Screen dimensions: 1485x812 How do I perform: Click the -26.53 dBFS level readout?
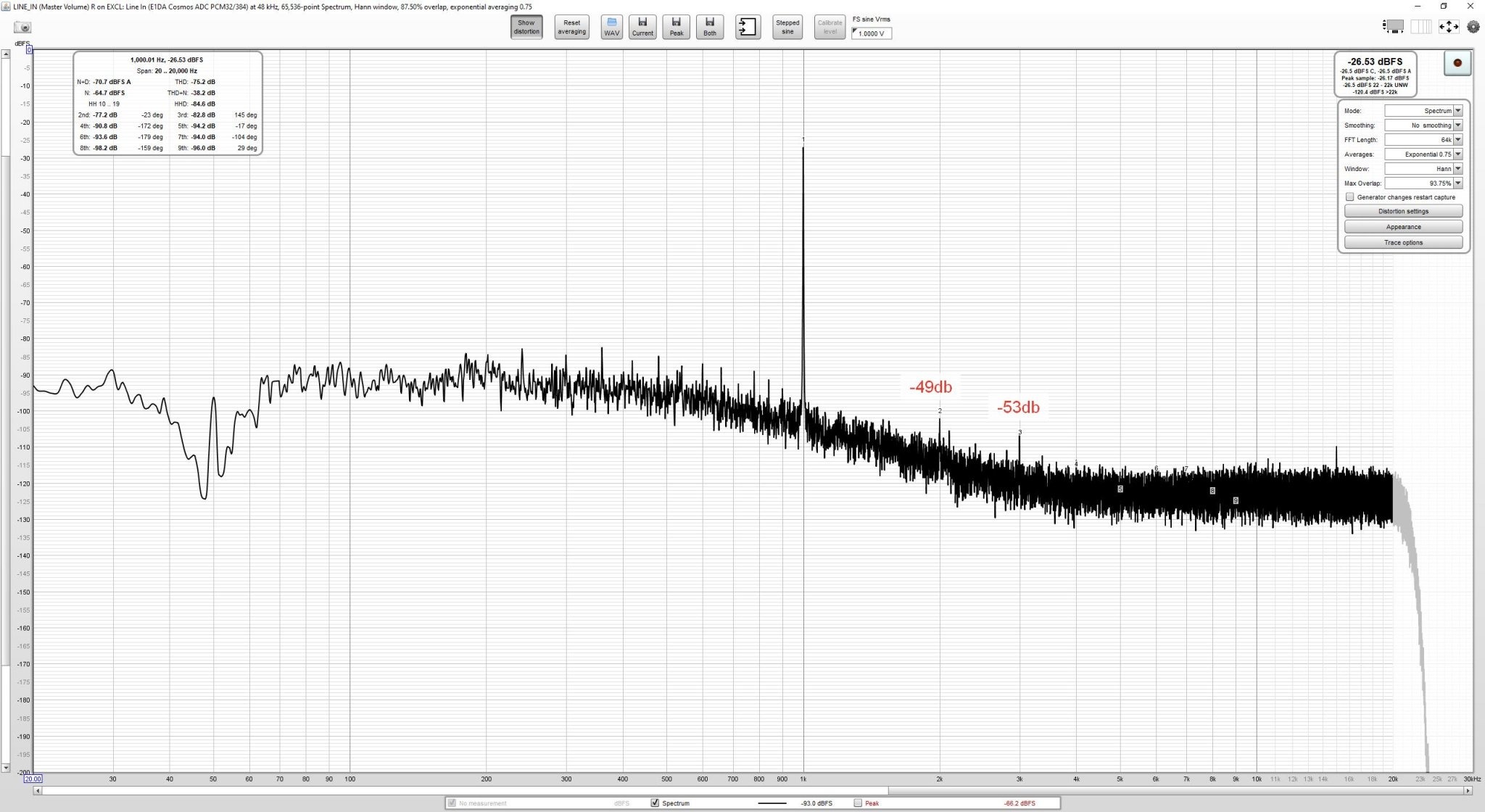click(1375, 62)
